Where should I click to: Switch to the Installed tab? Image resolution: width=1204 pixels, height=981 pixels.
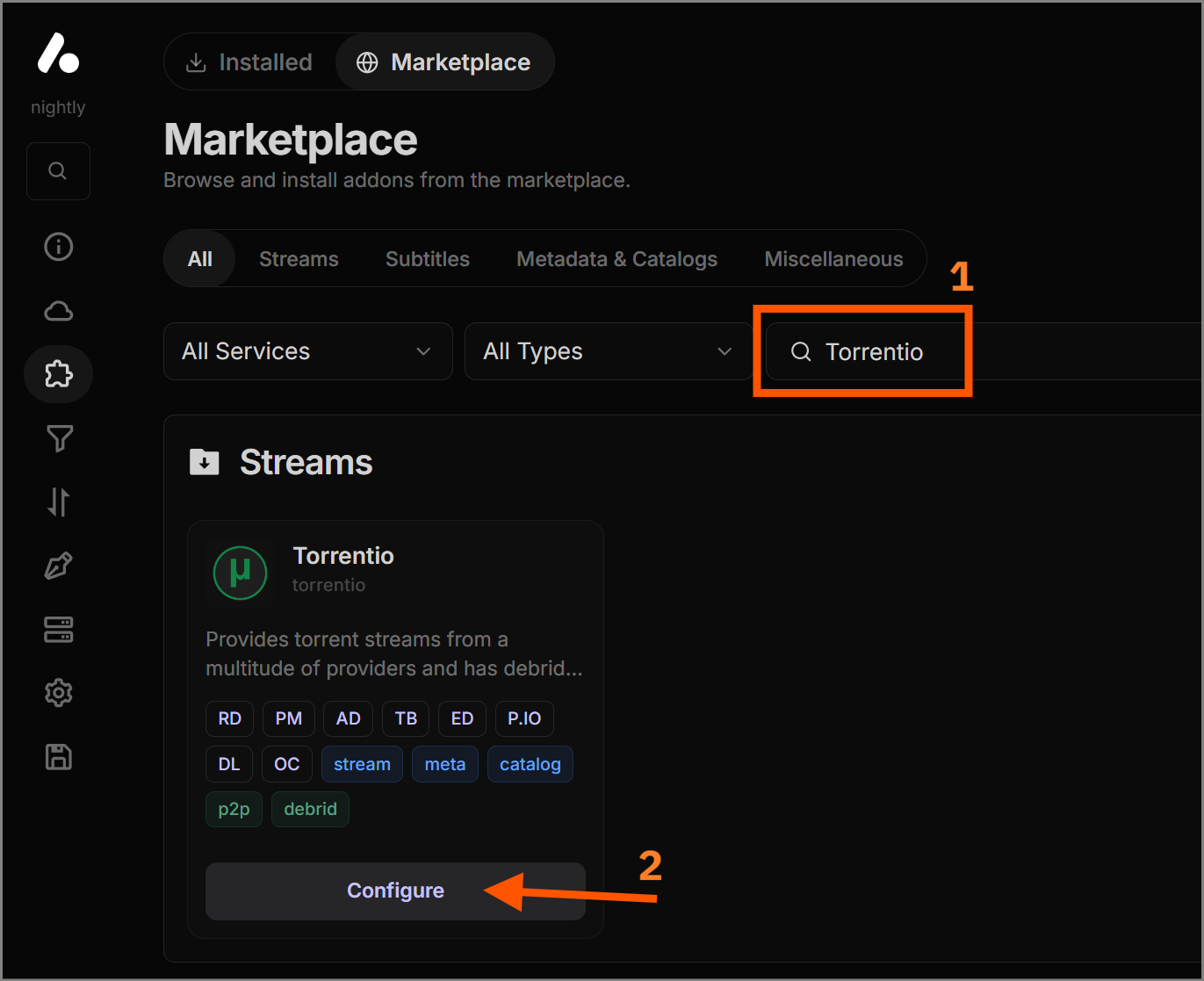[x=250, y=62]
